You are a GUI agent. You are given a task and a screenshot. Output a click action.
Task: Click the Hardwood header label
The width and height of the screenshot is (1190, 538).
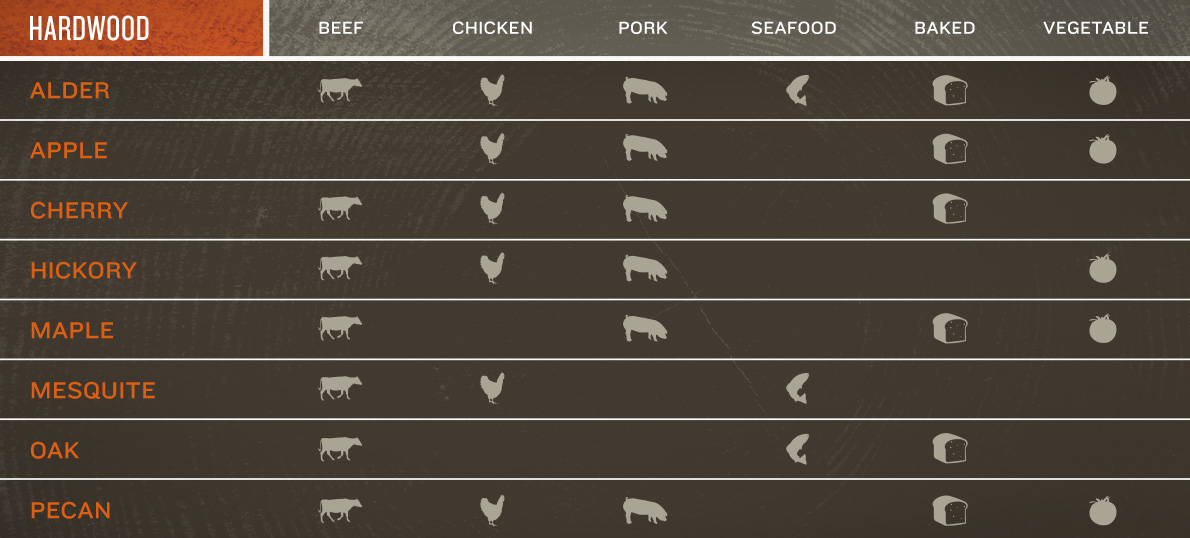(89, 29)
